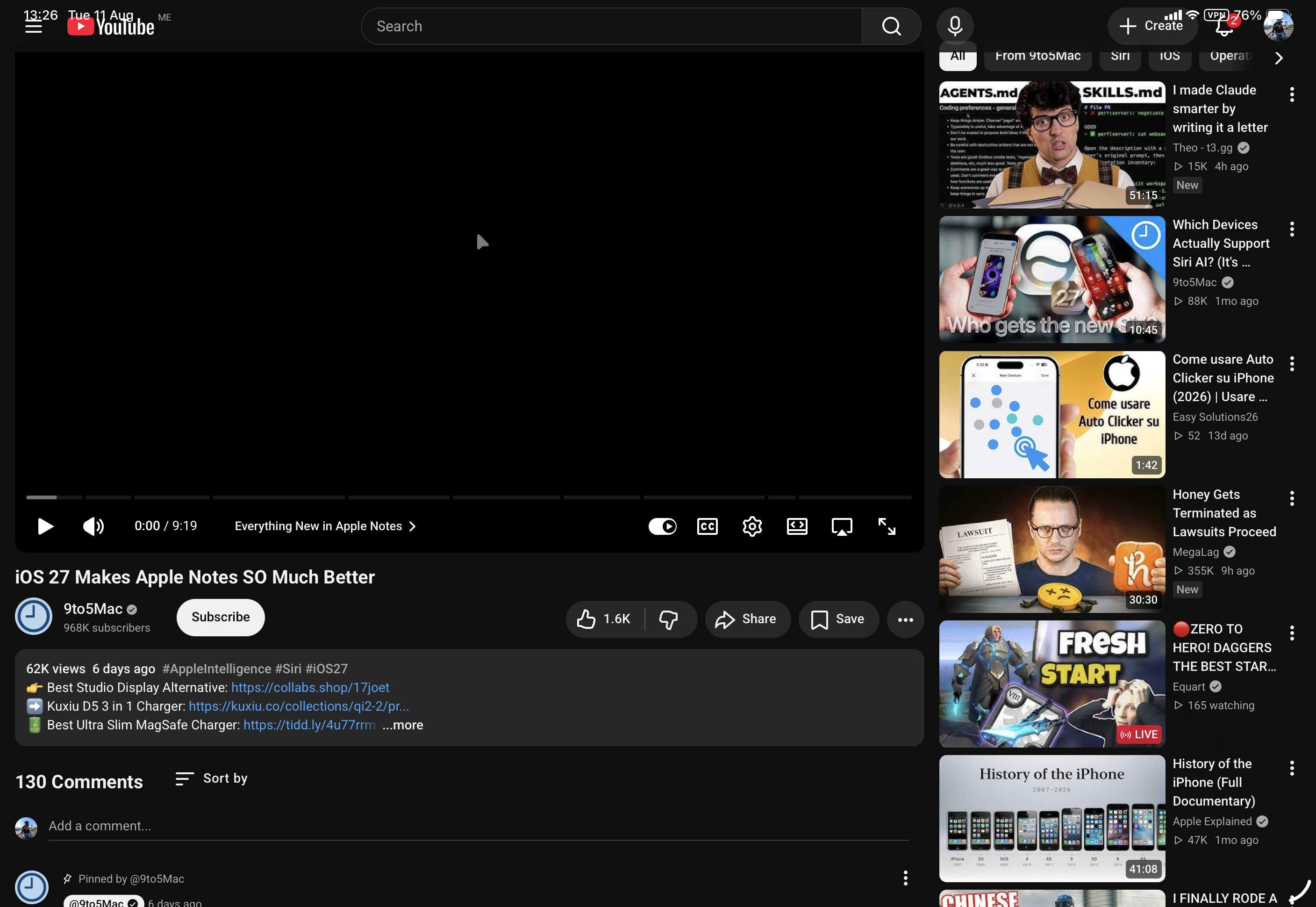Viewport: 1316px width, 907px height.
Task: Open the Create menu
Action: point(1152,26)
